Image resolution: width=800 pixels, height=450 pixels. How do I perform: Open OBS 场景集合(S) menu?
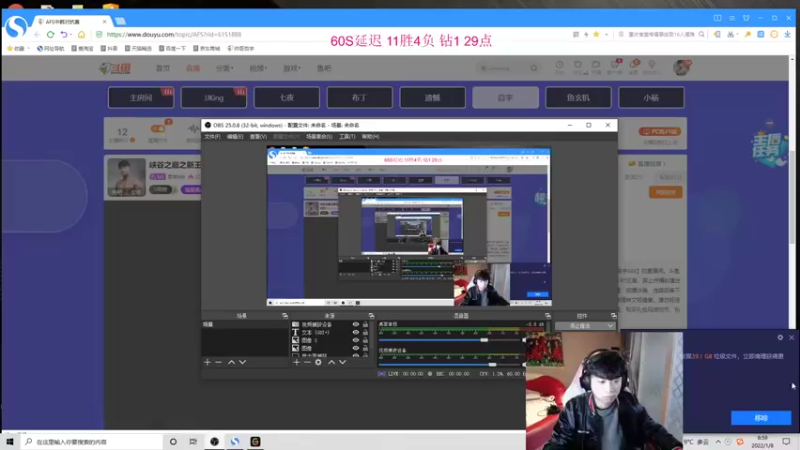pyautogui.click(x=319, y=137)
